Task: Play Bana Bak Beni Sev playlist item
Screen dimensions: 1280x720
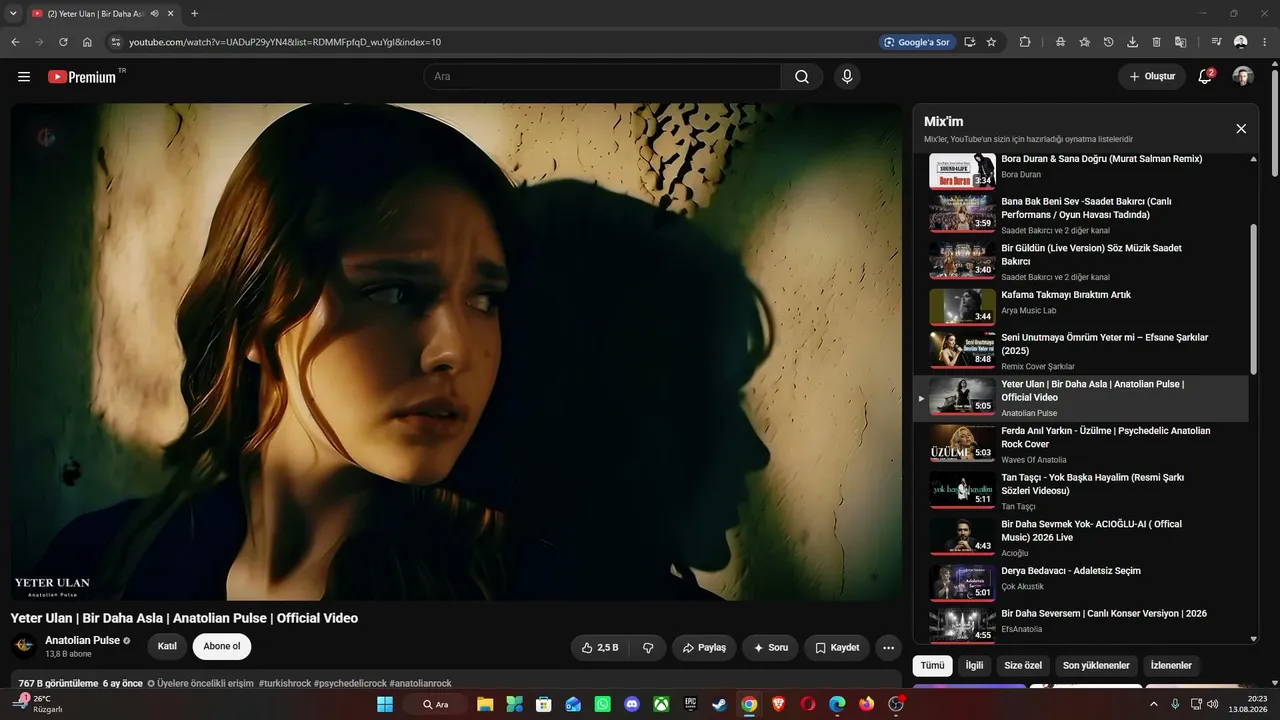Action: click(x=1082, y=214)
